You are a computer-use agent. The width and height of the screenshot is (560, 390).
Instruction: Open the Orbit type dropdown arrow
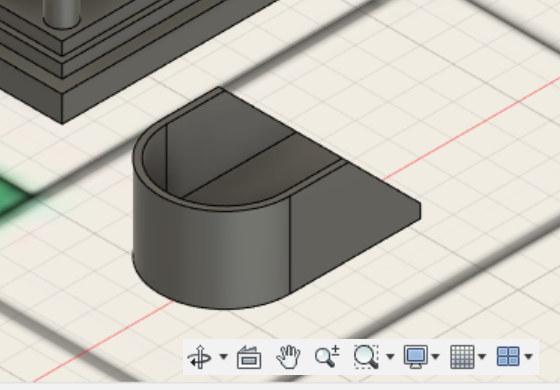[224, 356]
